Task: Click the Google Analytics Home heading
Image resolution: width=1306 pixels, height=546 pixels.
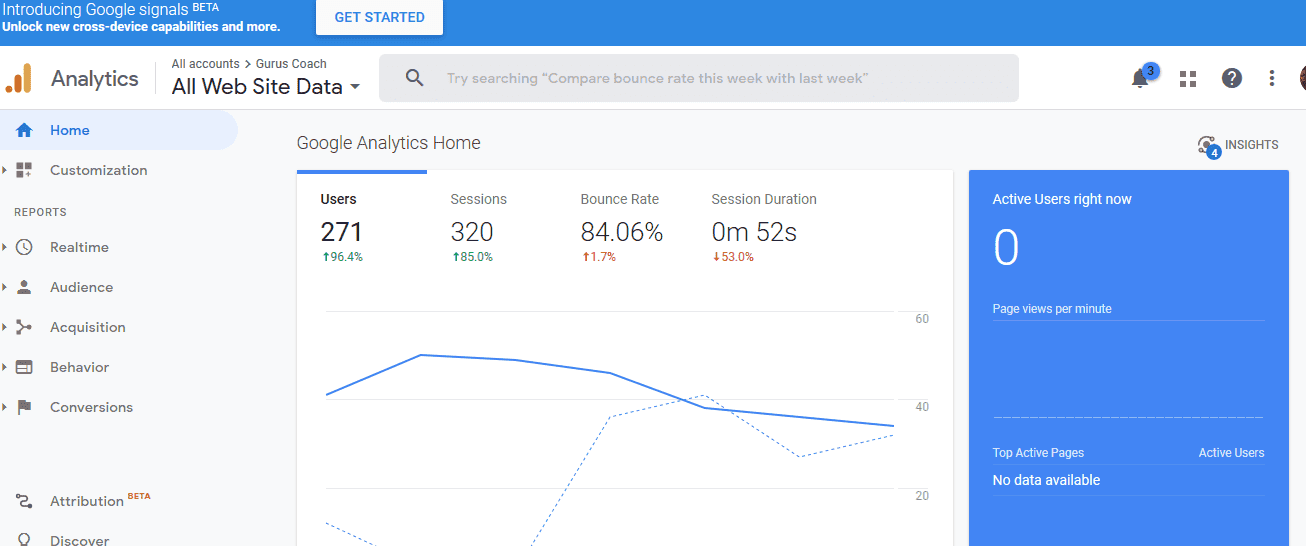Action: (x=389, y=143)
